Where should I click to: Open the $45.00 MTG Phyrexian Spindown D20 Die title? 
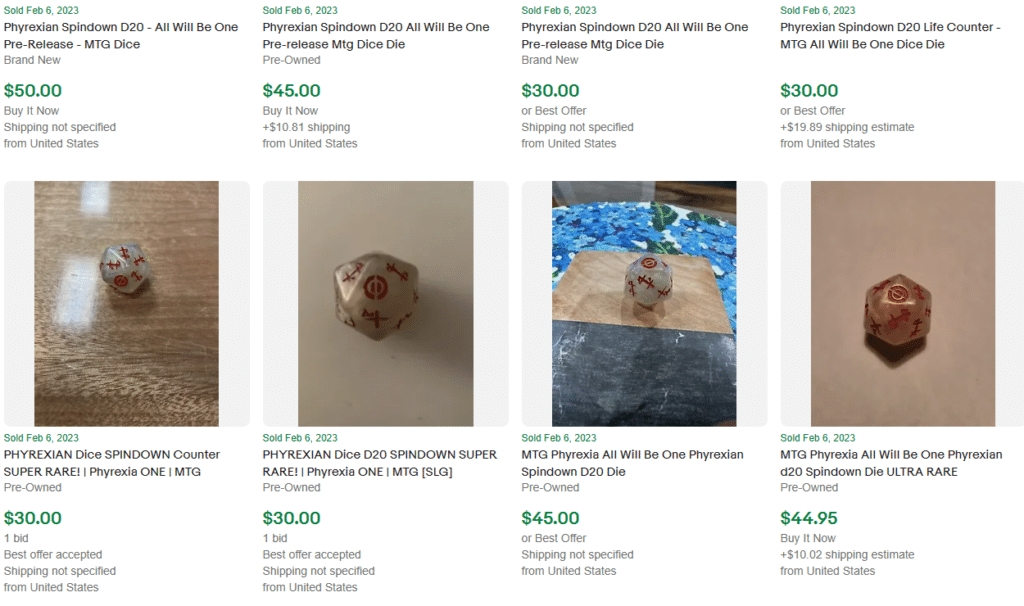point(632,463)
